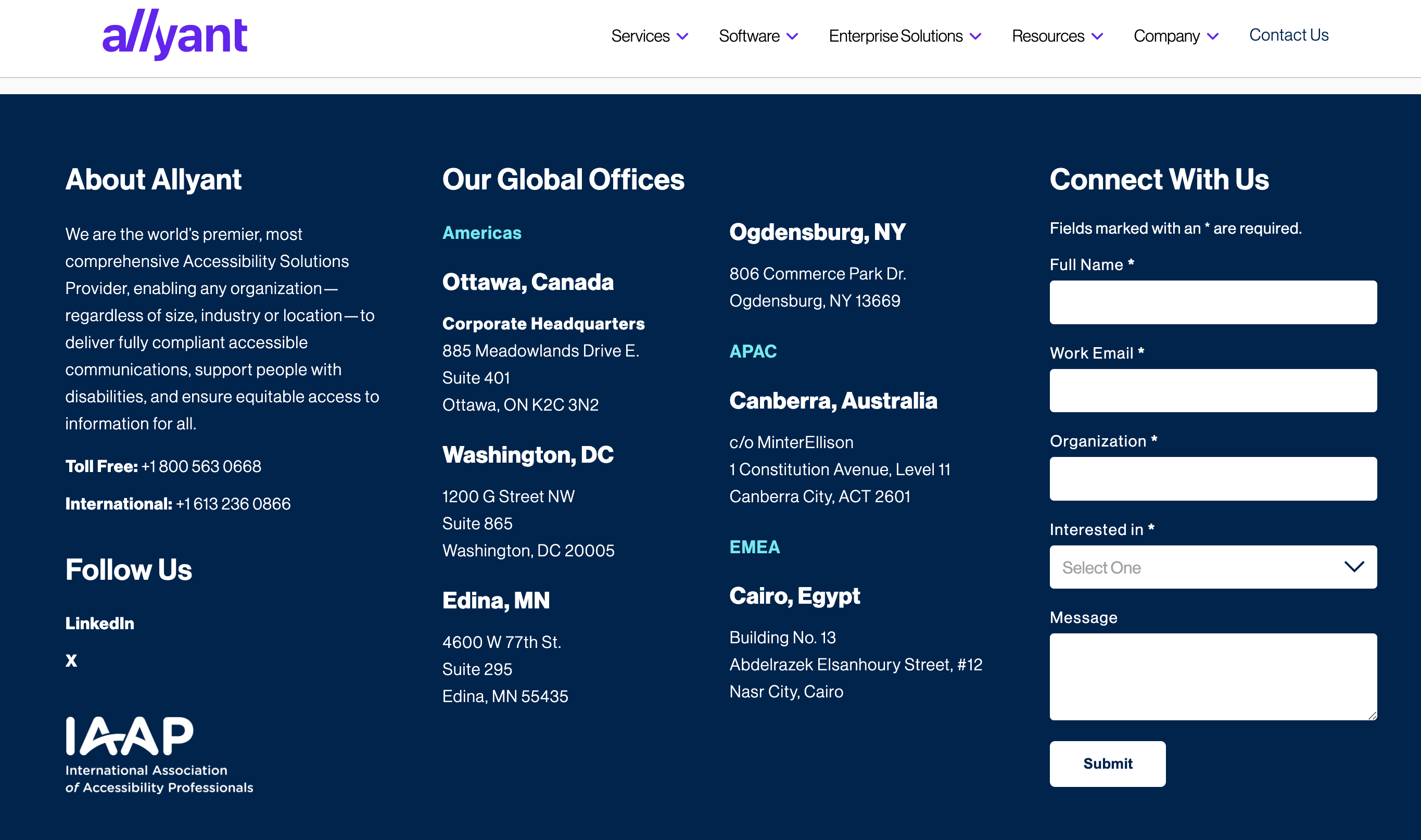Select the Ottawa, Canada office heading
Screen dimensions: 1421x840
coord(528,282)
